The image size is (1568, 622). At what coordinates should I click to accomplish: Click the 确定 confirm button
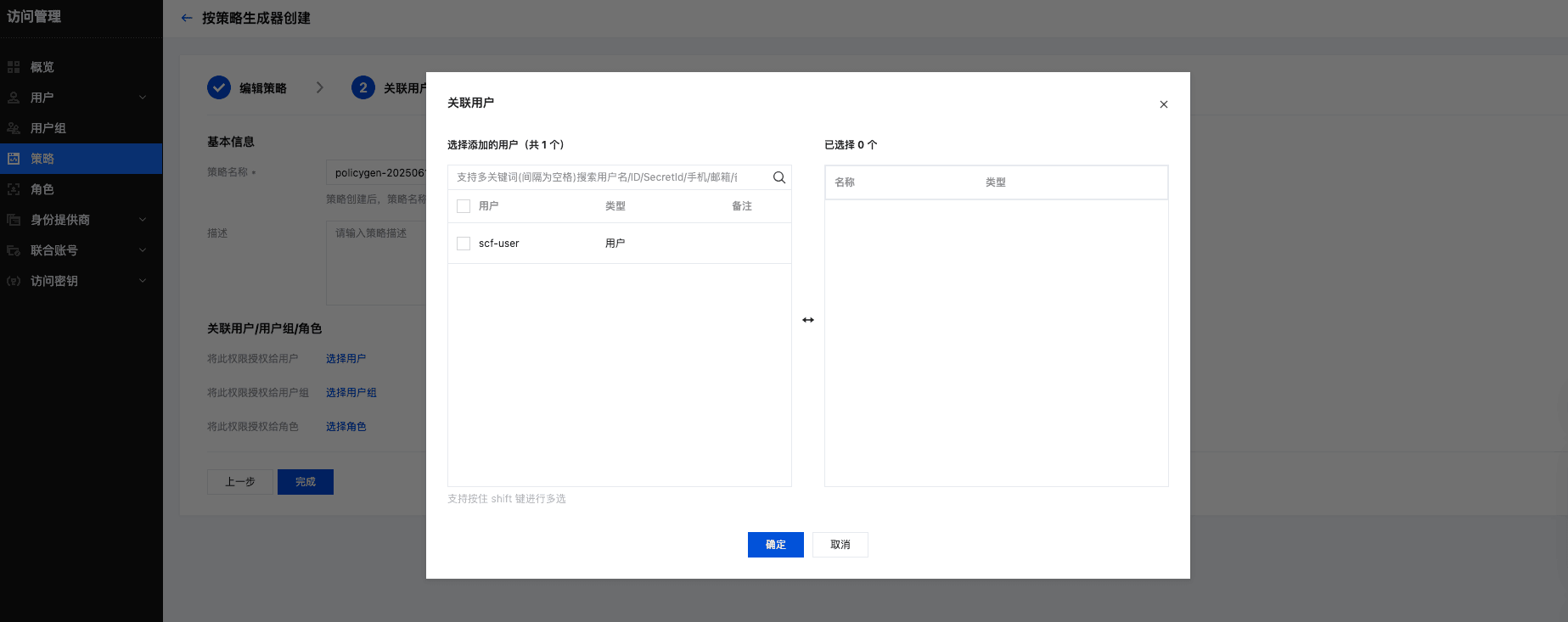click(775, 545)
